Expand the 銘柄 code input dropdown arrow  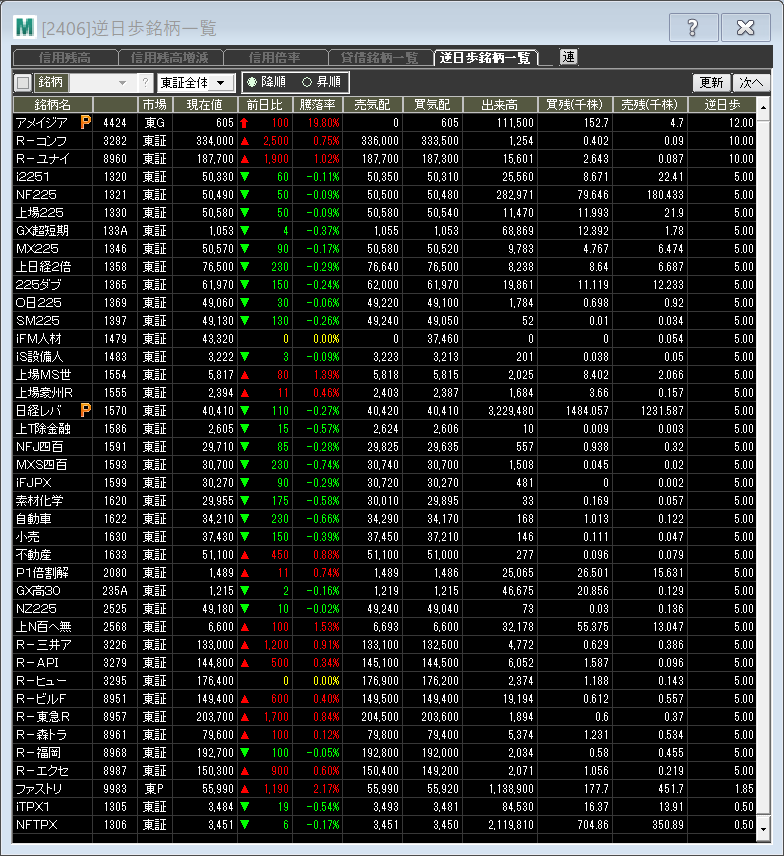click(123, 83)
